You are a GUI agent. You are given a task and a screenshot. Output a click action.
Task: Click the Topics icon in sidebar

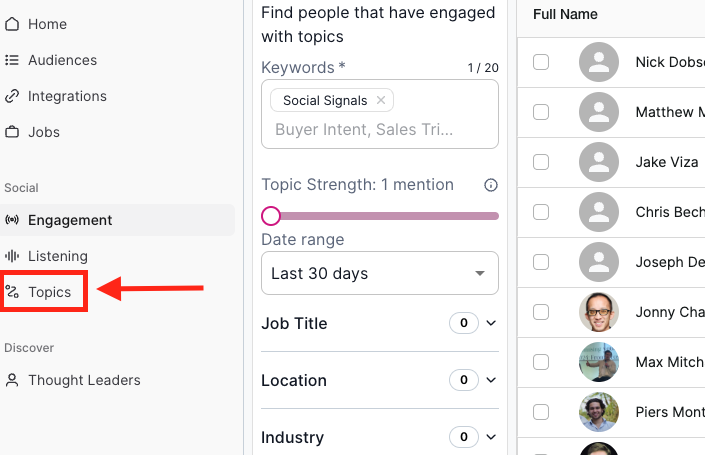coord(12,292)
